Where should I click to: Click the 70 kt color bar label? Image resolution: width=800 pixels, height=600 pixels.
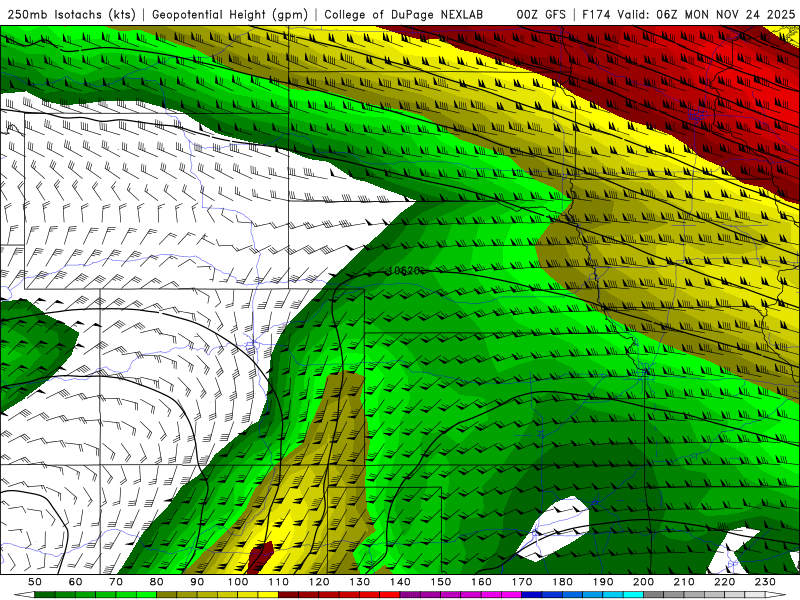tap(116, 582)
